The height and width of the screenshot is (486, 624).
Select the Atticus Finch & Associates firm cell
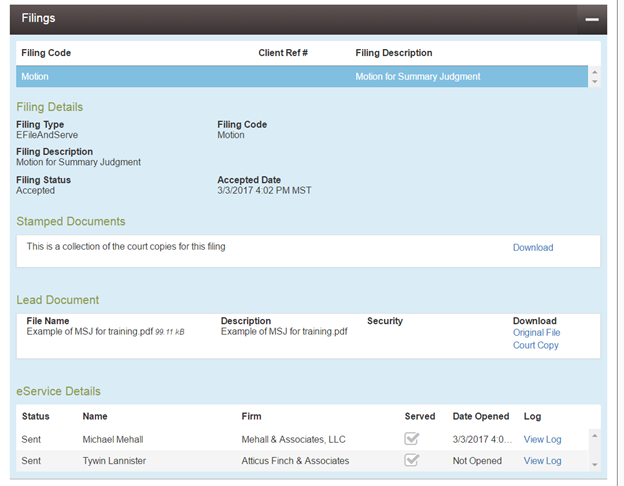295,461
